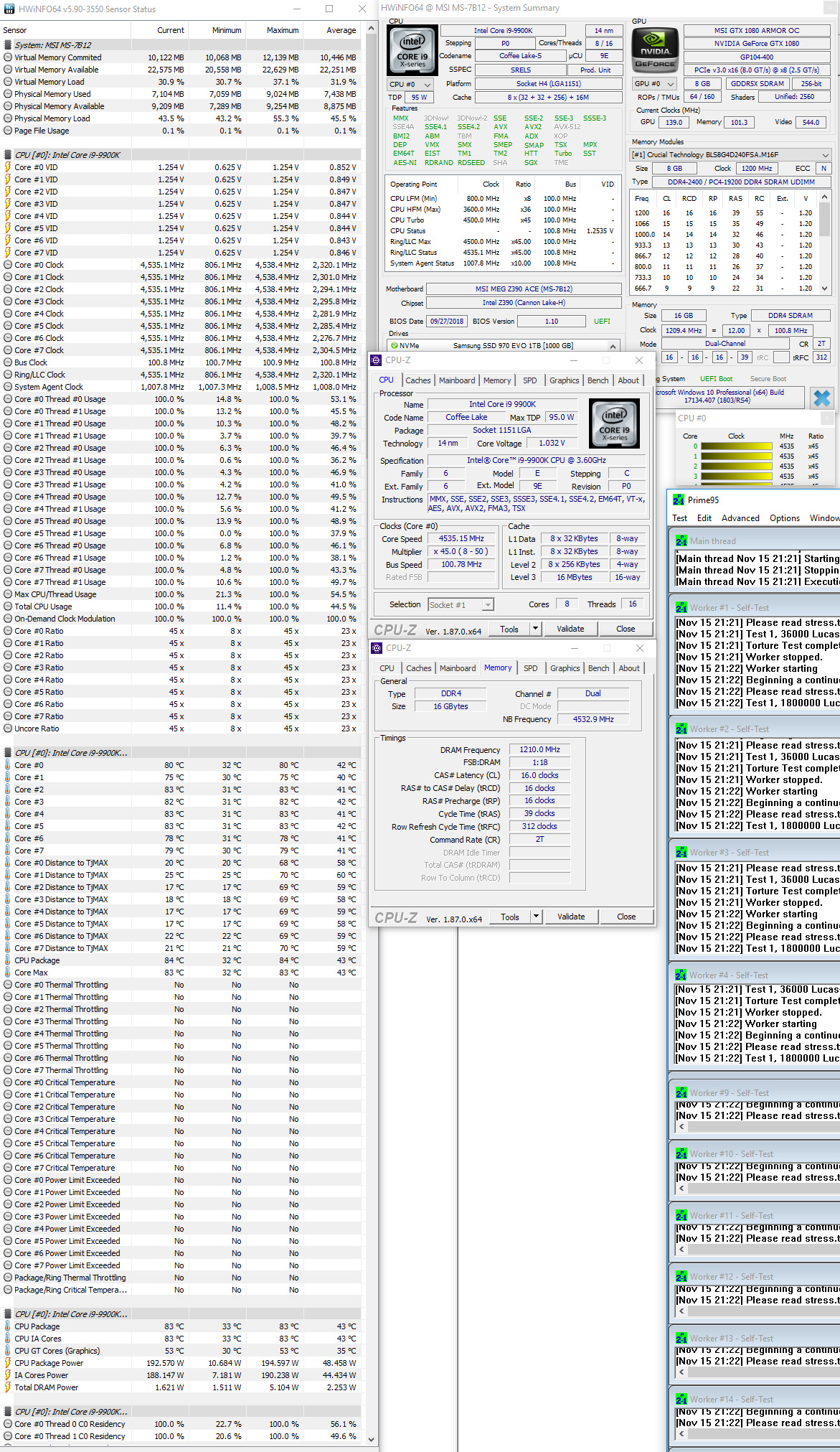
Task: Click Validate in the top CPU-Z window
Action: 570,629
